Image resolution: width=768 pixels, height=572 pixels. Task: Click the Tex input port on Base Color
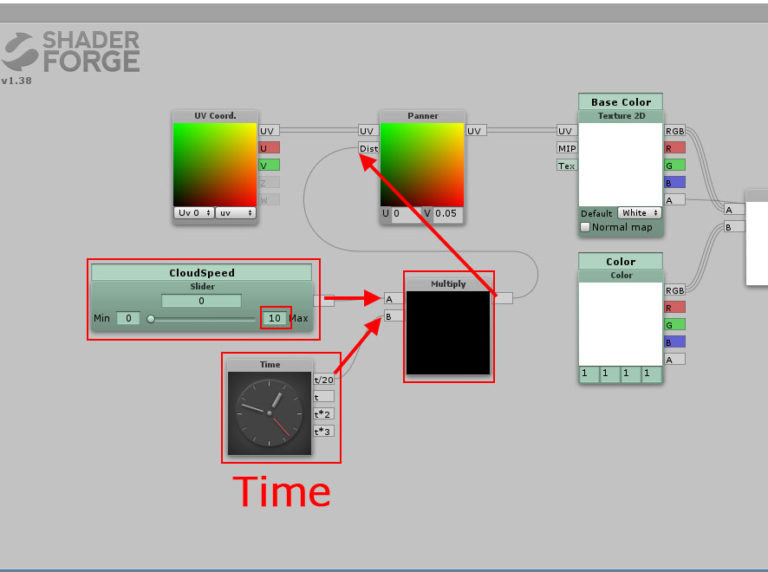pos(567,165)
